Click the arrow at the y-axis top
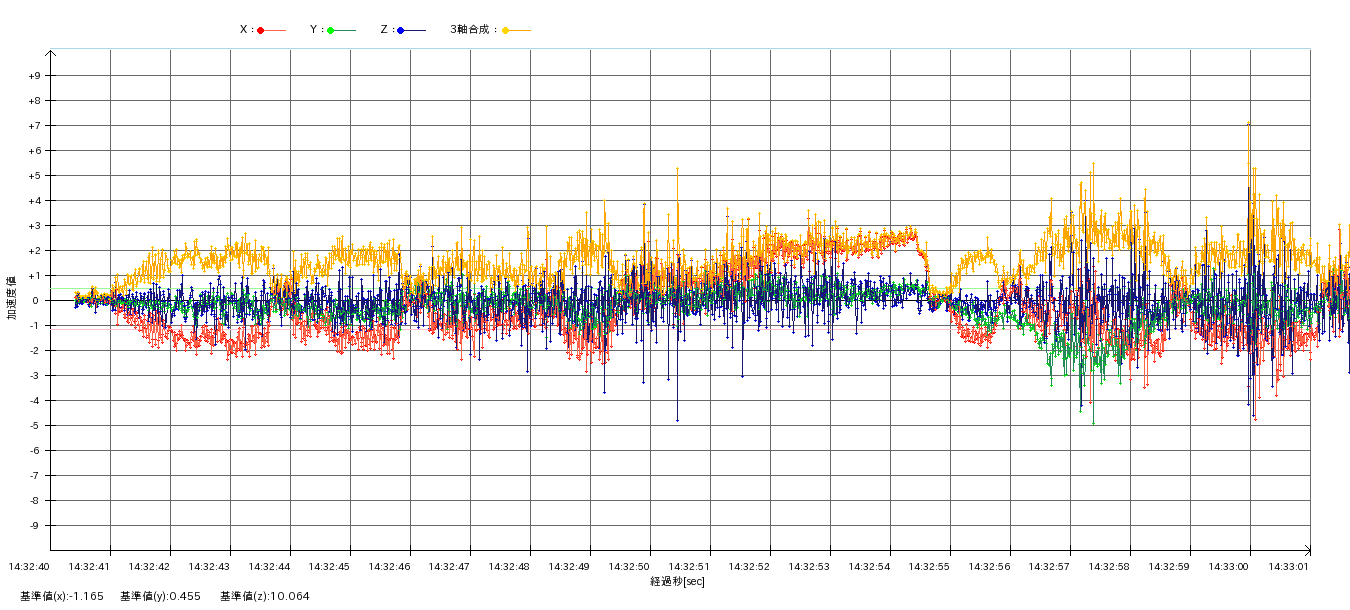 point(50,52)
